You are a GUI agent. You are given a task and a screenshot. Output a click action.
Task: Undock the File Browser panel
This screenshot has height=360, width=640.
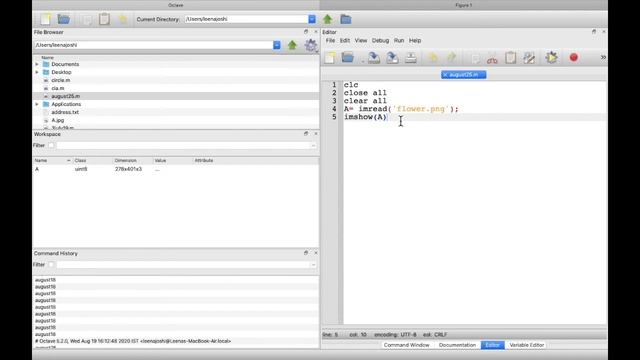[x=306, y=32]
